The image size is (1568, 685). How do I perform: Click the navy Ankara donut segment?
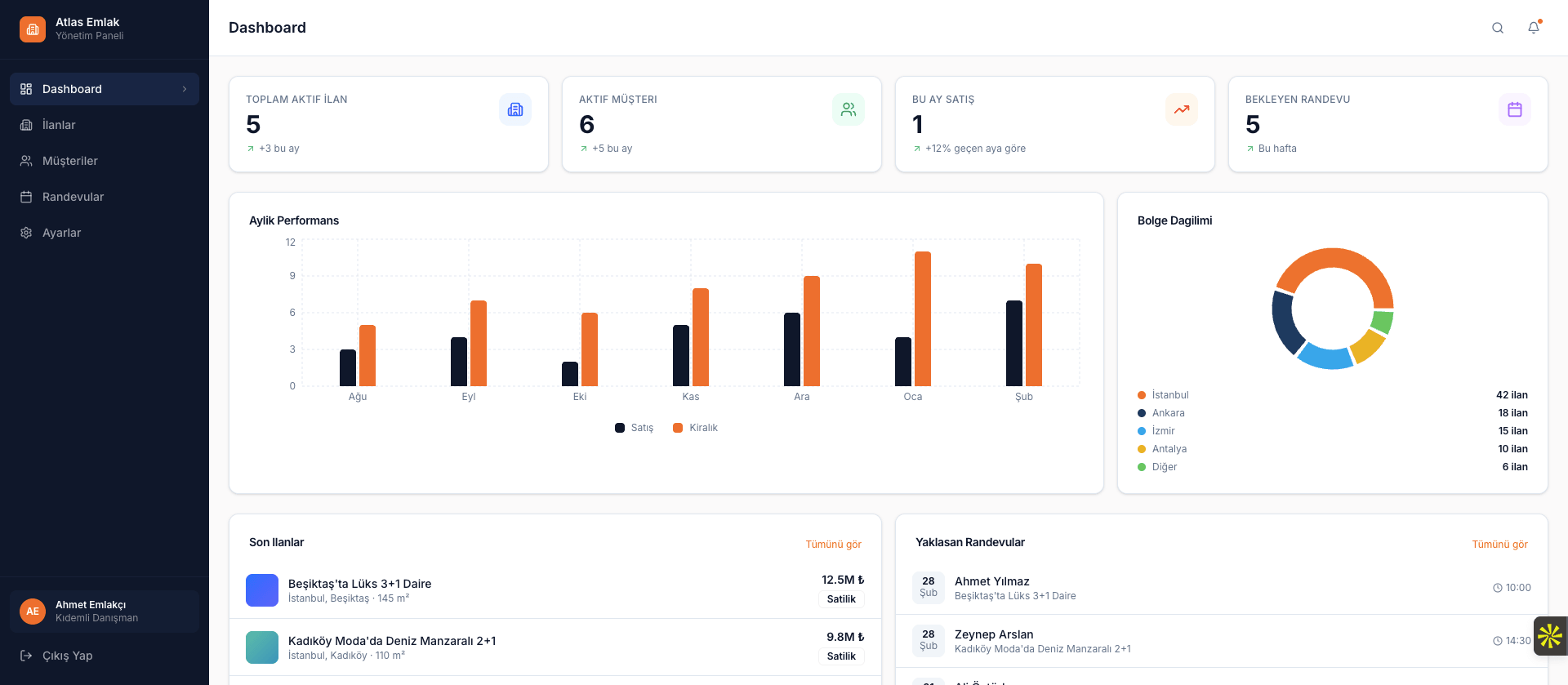coord(1286,322)
